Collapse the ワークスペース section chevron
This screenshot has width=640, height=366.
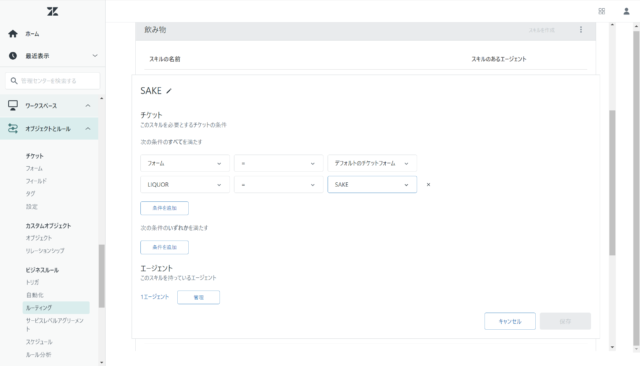pyautogui.click(x=88, y=106)
